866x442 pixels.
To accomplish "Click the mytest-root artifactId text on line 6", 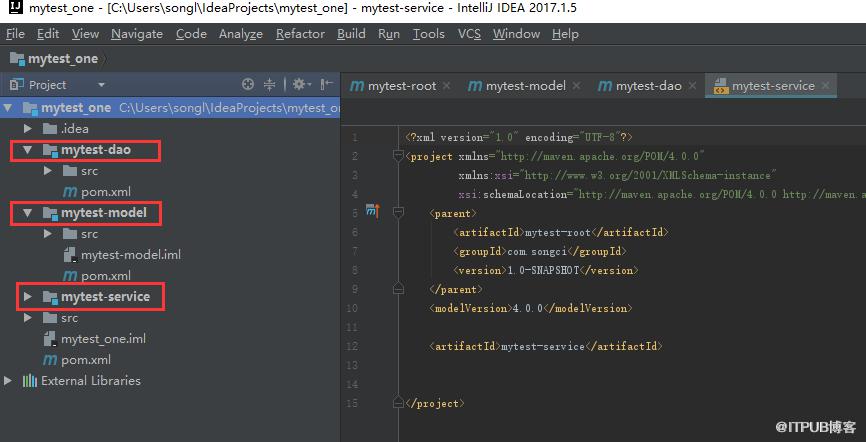I will click(557, 233).
